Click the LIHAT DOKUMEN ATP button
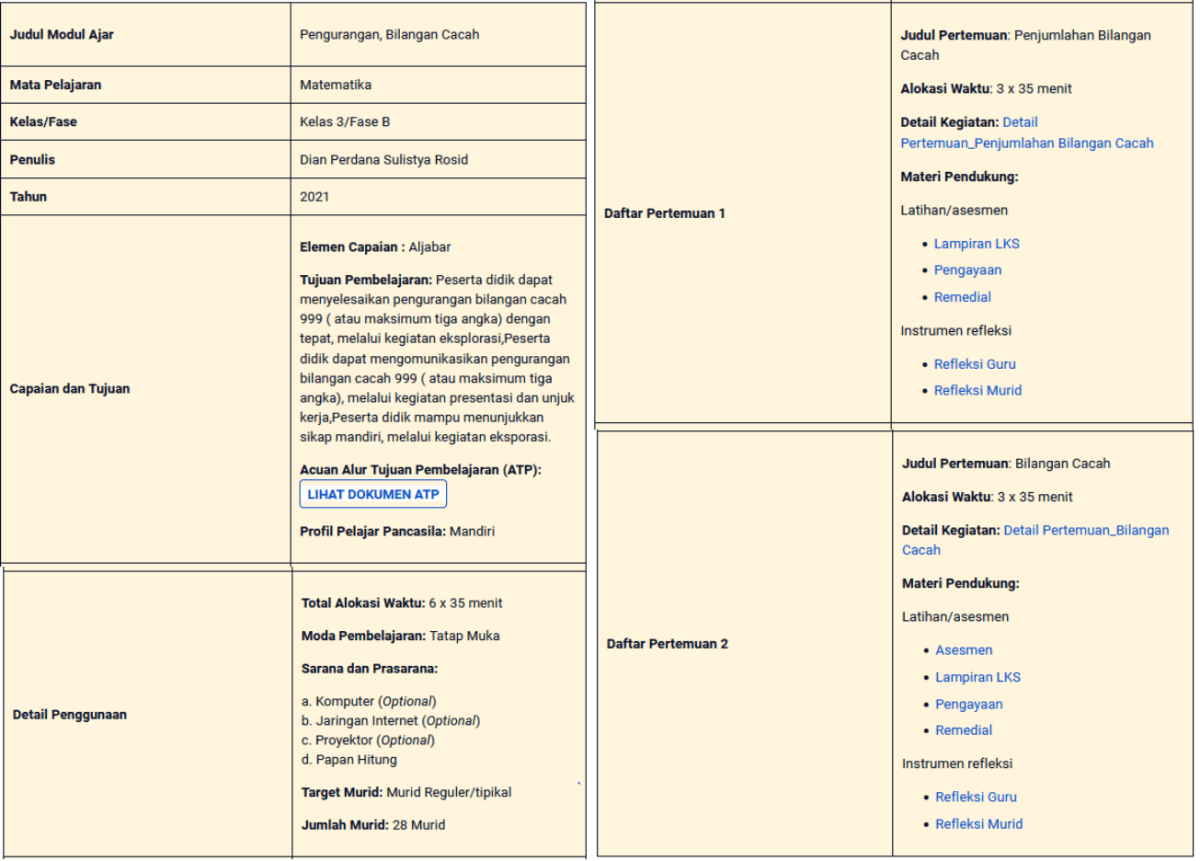 [x=373, y=495]
